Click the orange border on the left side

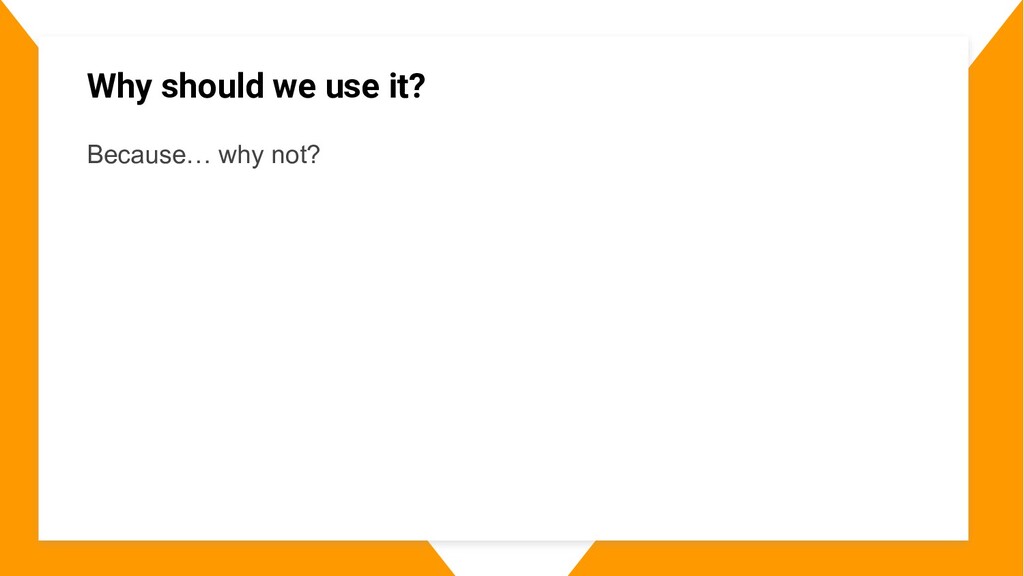click(x=18, y=294)
